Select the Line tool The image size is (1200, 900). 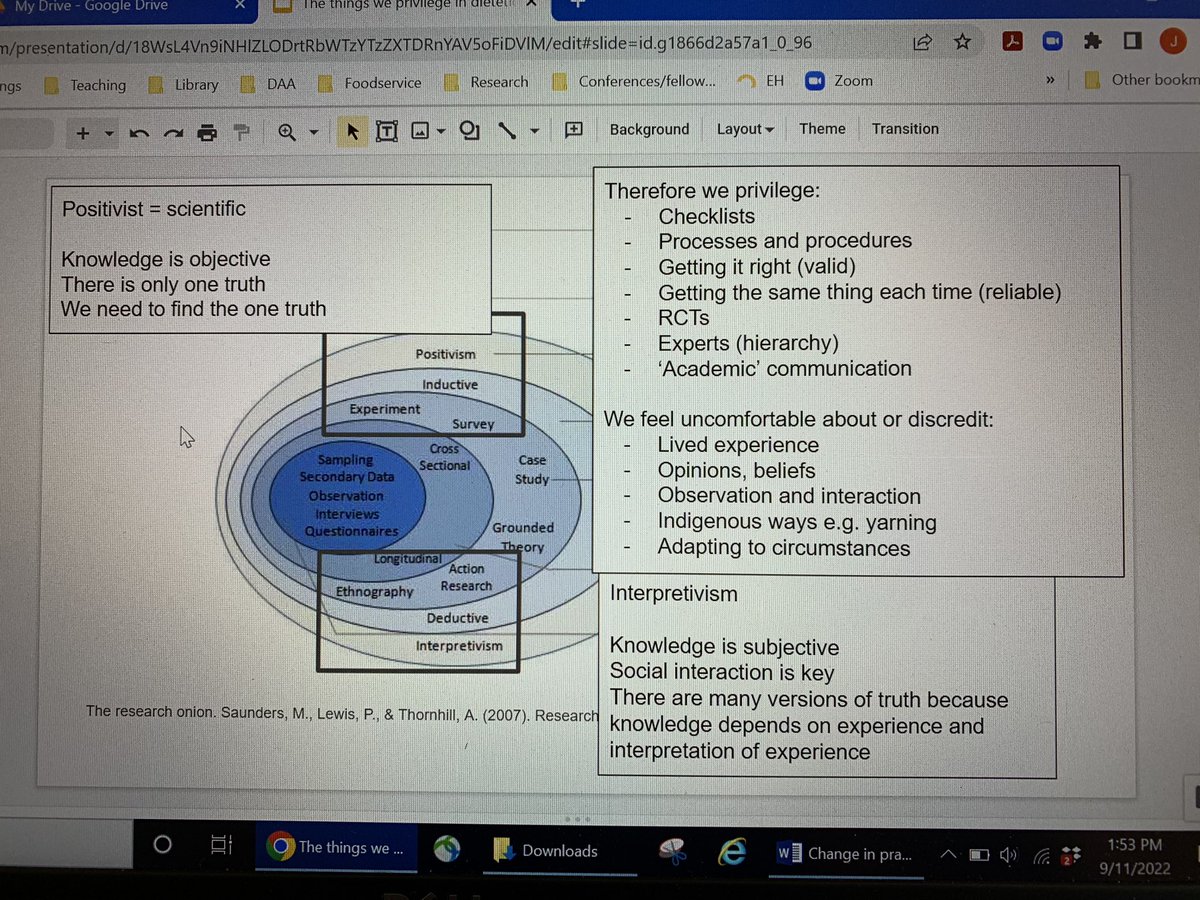click(x=506, y=130)
